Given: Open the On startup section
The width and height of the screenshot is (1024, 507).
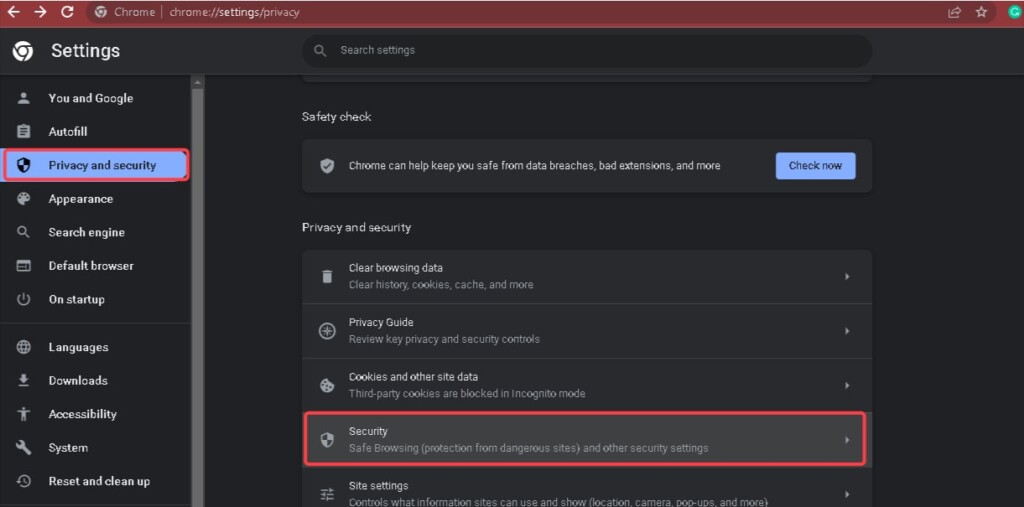Looking at the screenshot, I should (95, 299).
